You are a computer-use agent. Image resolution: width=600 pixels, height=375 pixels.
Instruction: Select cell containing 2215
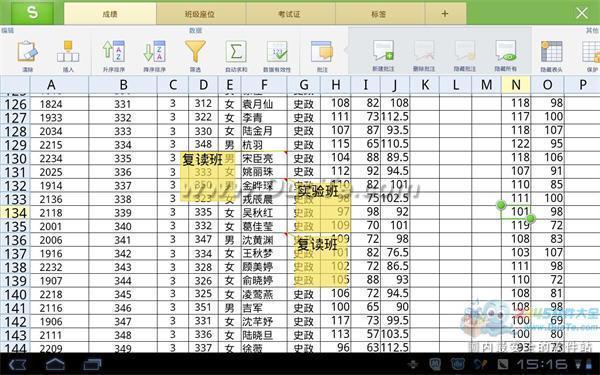pos(59,145)
